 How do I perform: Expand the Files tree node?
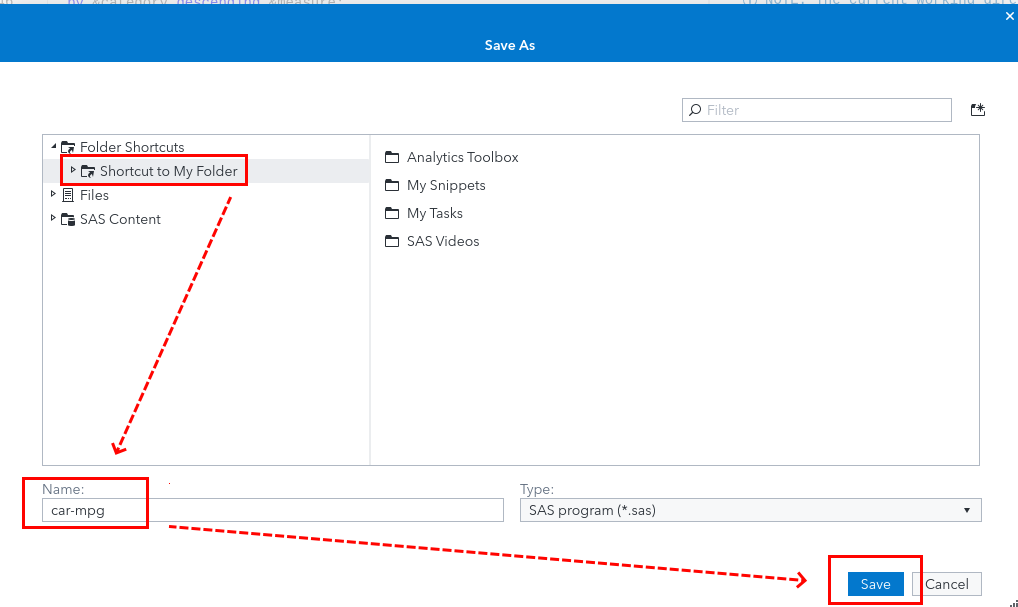[x=54, y=195]
